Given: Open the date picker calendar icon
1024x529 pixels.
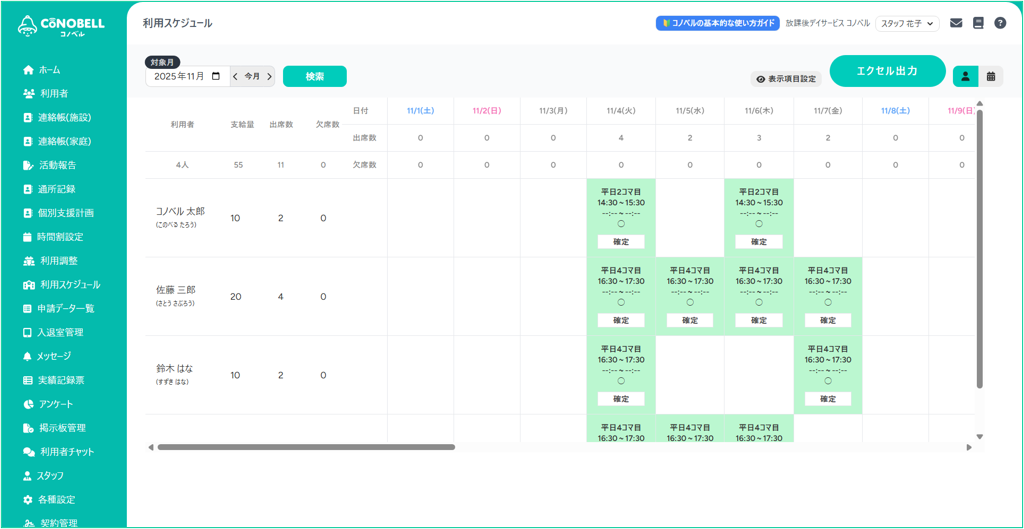Looking at the screenshot, I should (x=216, y=76).
